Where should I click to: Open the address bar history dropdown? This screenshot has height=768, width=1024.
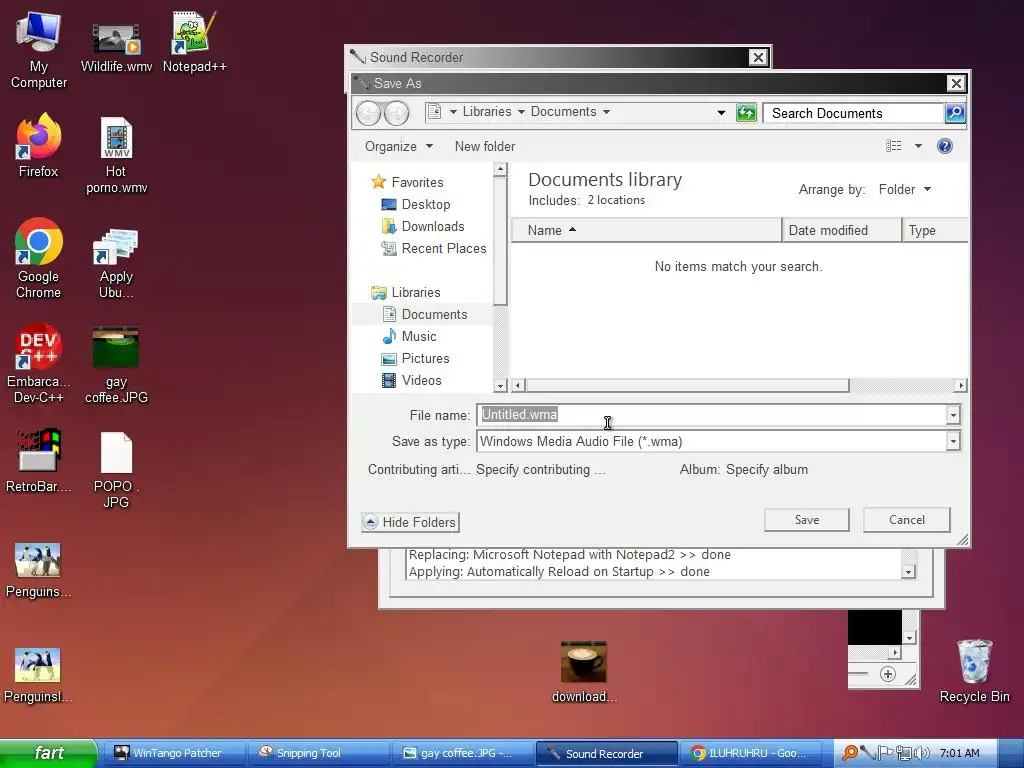(x=721, y=112)
